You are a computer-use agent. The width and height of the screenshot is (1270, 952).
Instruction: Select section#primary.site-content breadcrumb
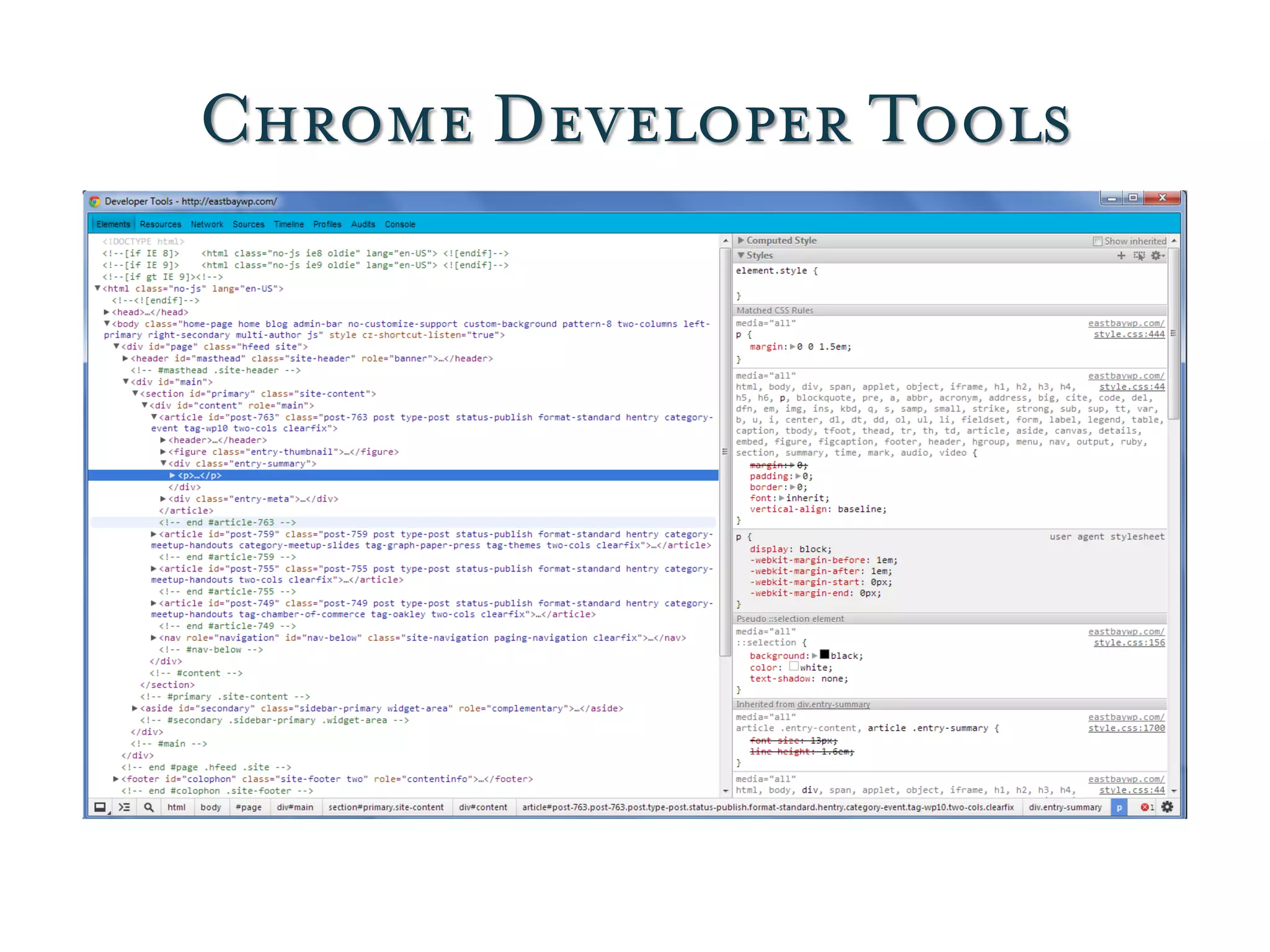(386, 807)
